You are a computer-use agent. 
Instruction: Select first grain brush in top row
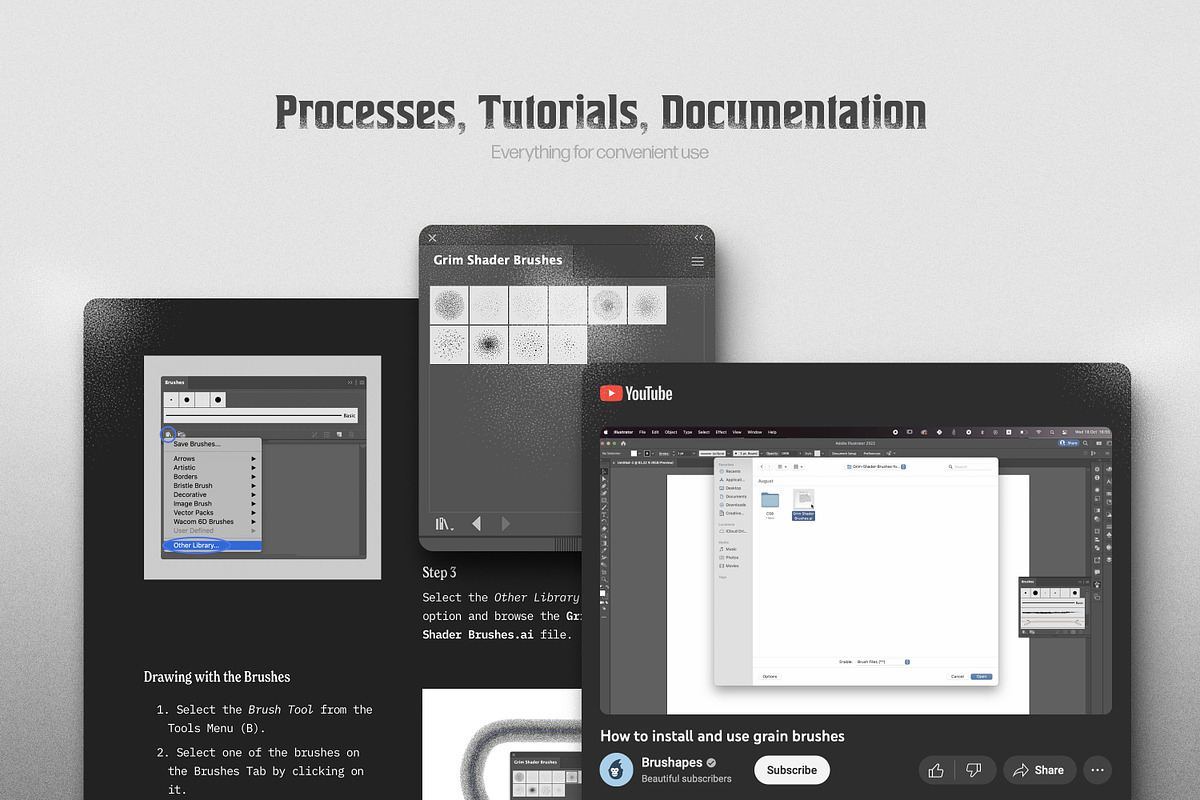click(x=449, y=305)
